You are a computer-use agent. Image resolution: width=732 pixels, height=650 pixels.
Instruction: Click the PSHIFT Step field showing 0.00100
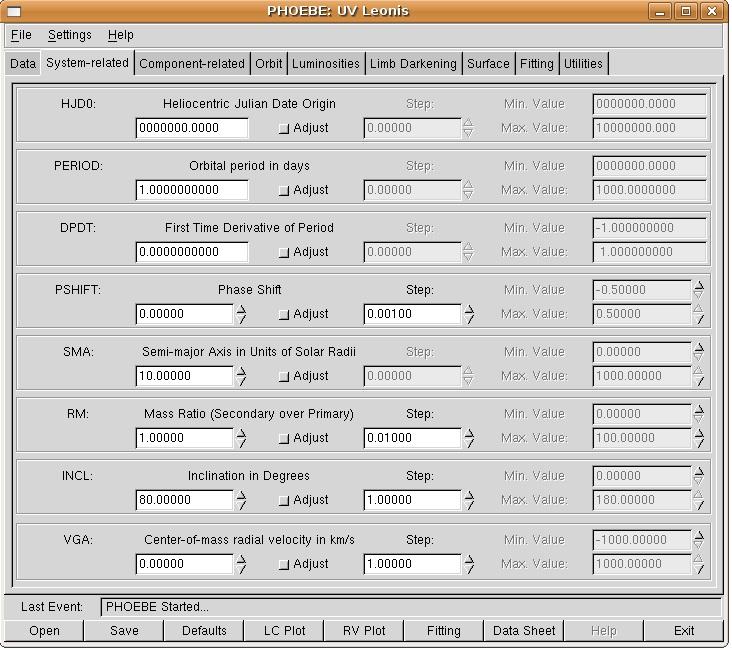(x=412, y=314)
